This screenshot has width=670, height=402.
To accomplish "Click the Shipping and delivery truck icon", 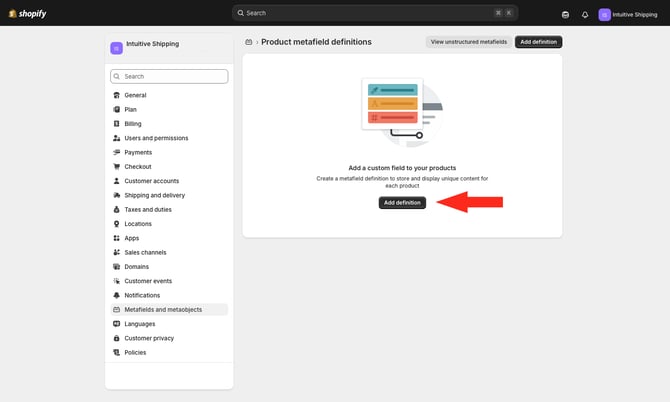I will (x=116, y=195).
